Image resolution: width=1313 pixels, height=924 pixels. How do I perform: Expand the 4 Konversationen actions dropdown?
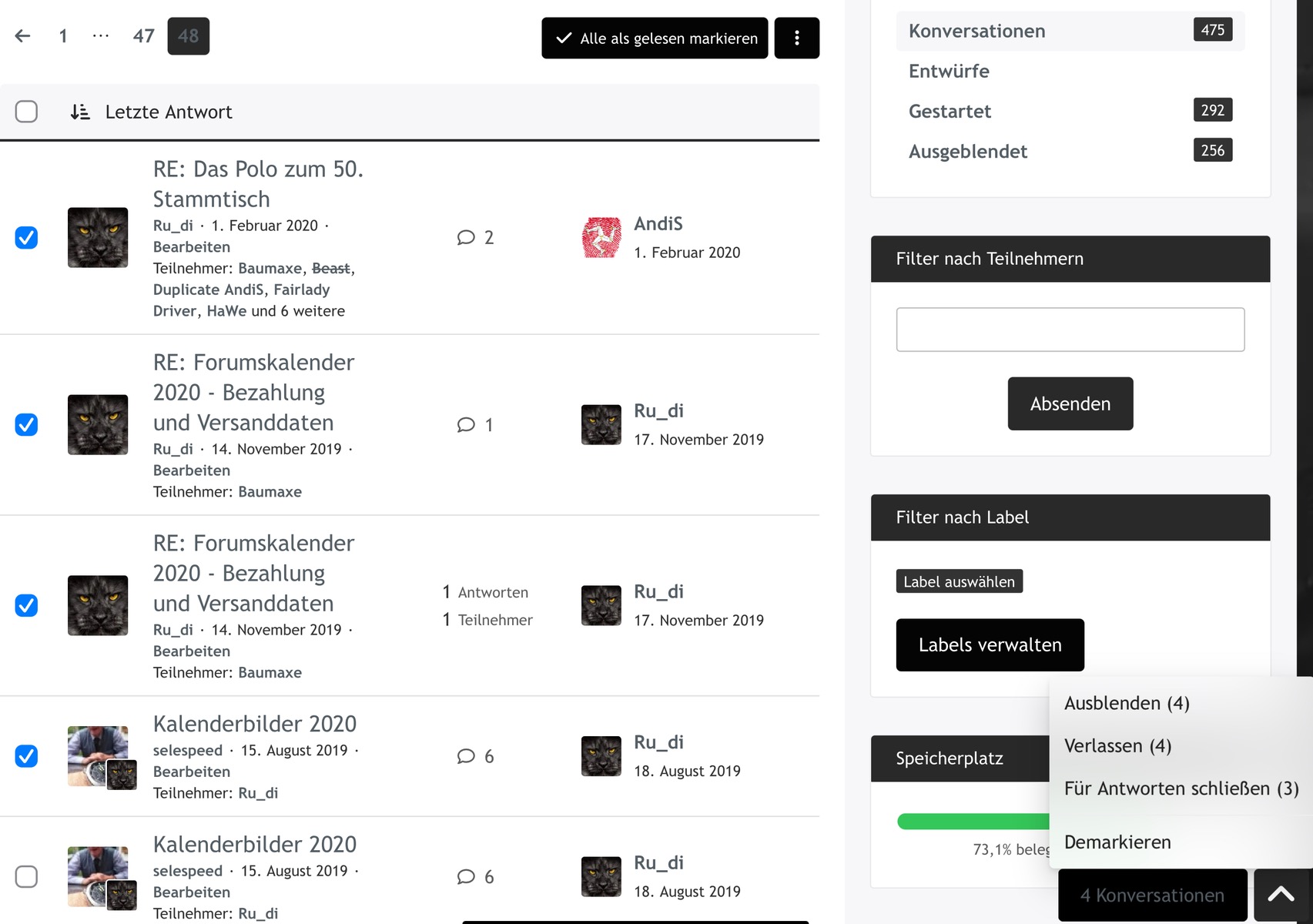coord(1152,896)
